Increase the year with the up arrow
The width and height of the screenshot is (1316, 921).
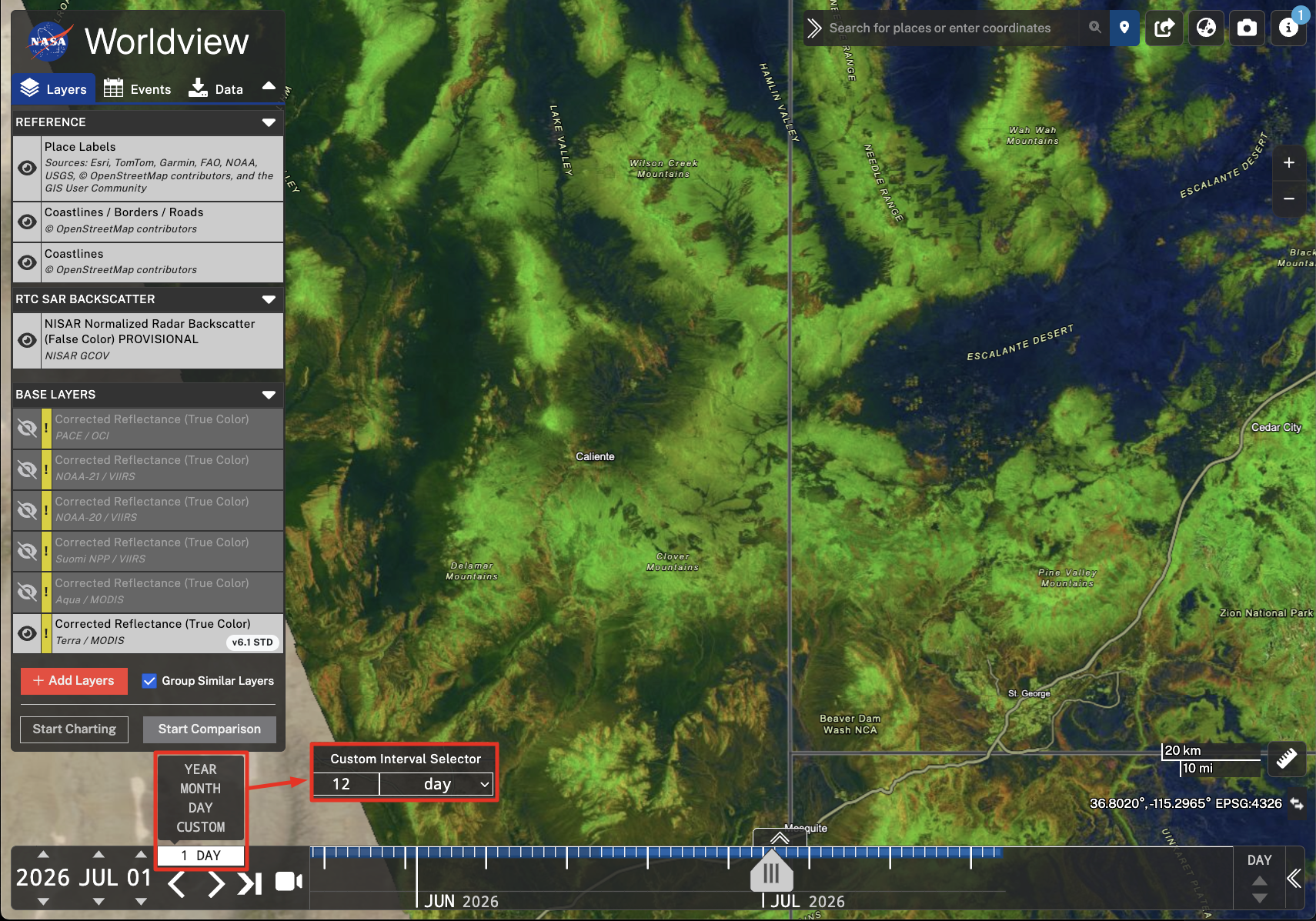coord(43,854)
